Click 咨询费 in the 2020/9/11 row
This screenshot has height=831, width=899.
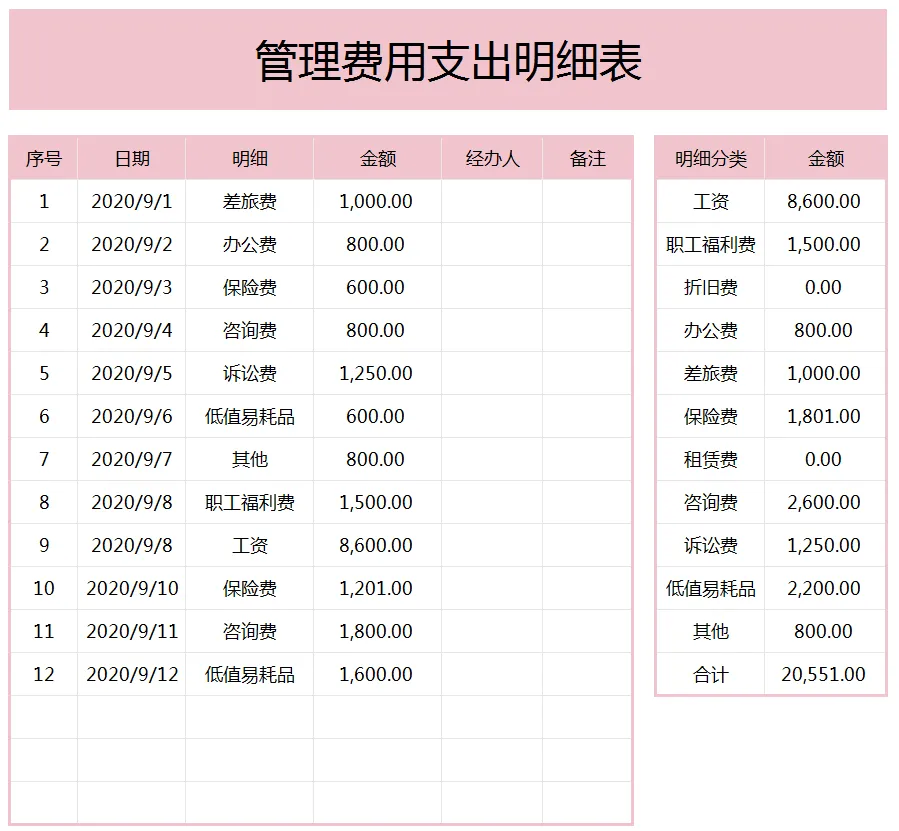(x=249, y=631)
